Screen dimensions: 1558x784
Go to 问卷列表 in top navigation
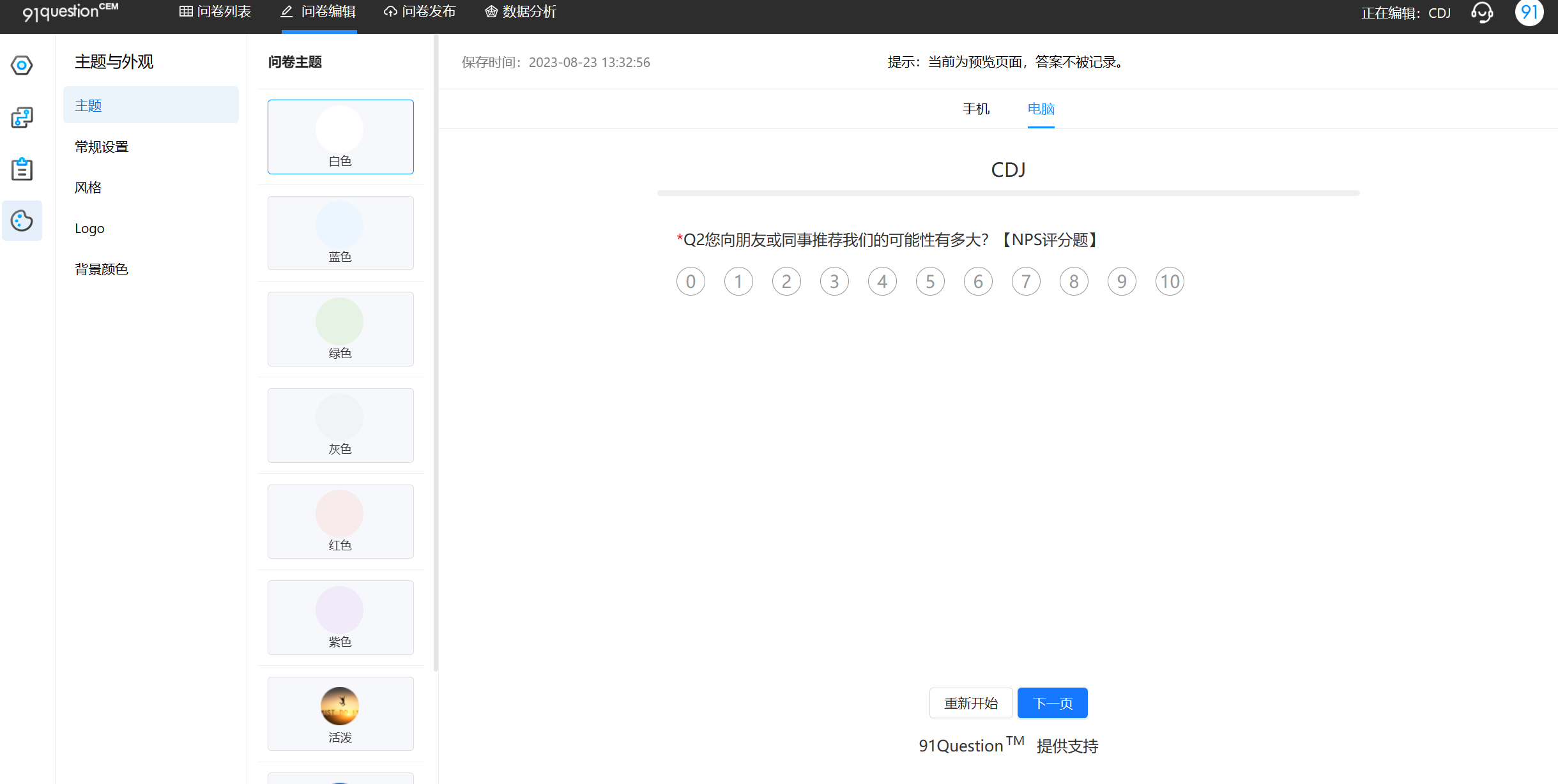point(215,11)
